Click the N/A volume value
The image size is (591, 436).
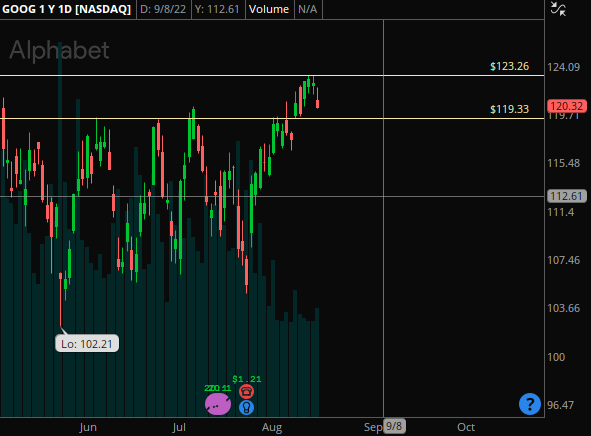(308, 9)
